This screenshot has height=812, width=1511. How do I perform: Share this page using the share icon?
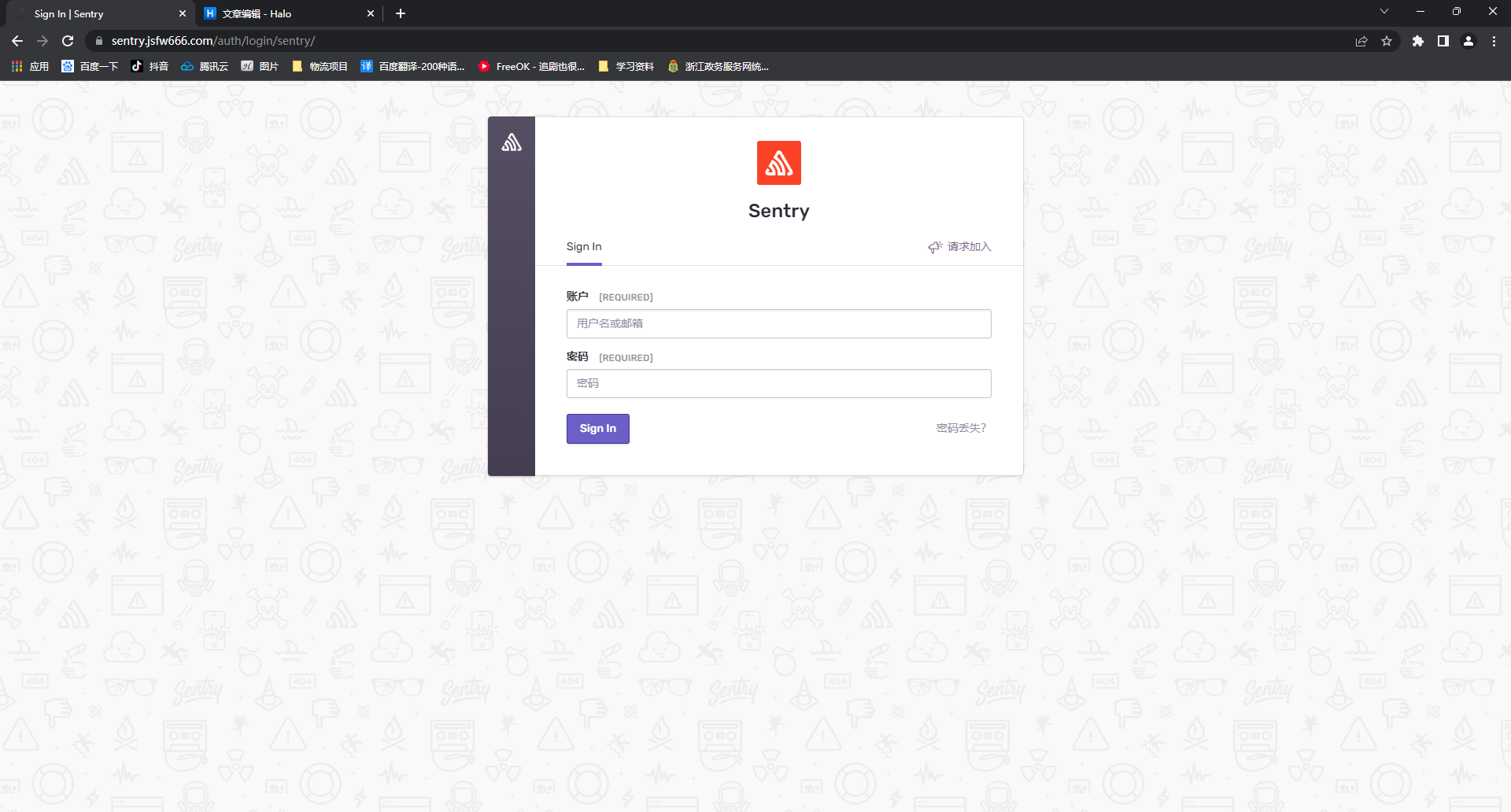(1361, 41)
